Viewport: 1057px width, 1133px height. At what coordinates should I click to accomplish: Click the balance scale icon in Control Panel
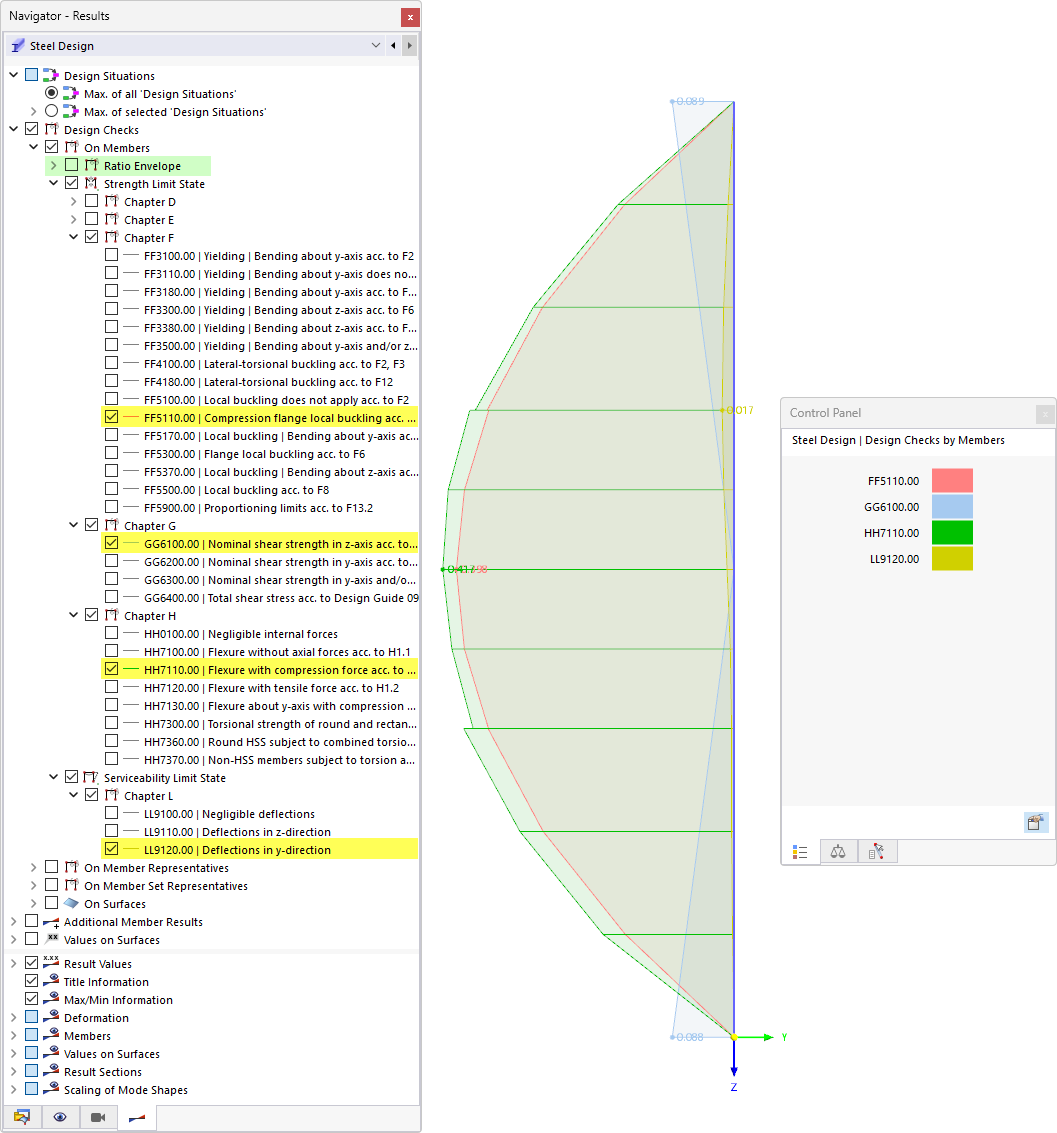(838, 851)
